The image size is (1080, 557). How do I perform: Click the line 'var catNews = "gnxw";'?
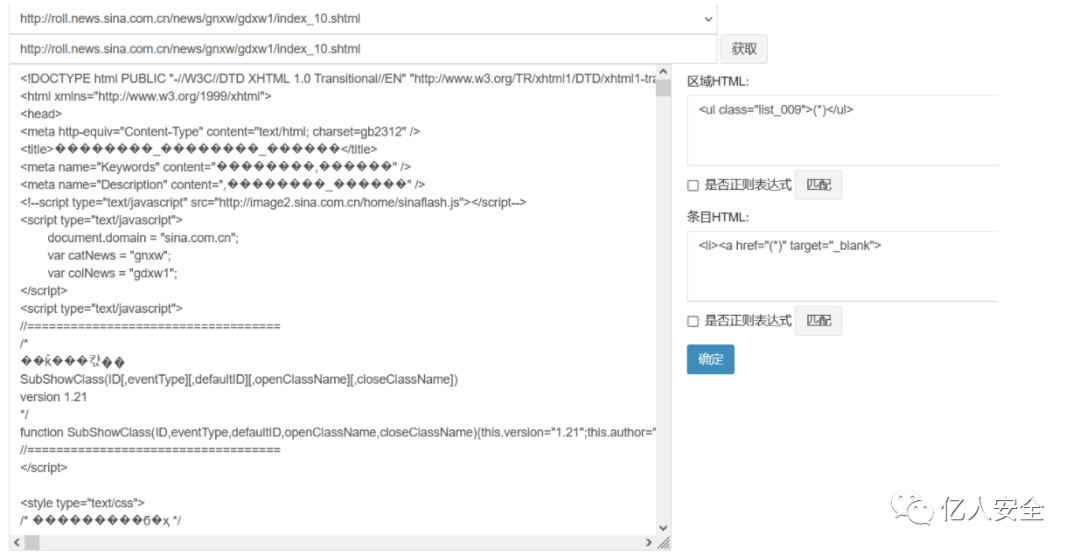click(x=109, y=255)
